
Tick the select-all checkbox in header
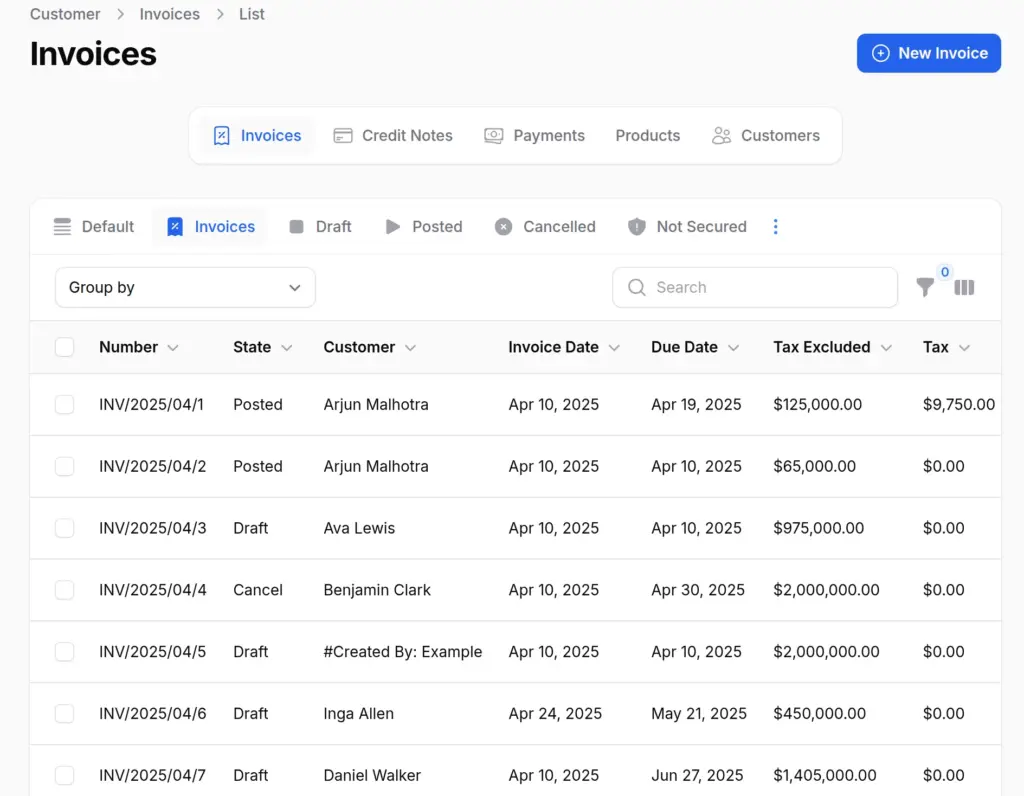coord(65,347)
